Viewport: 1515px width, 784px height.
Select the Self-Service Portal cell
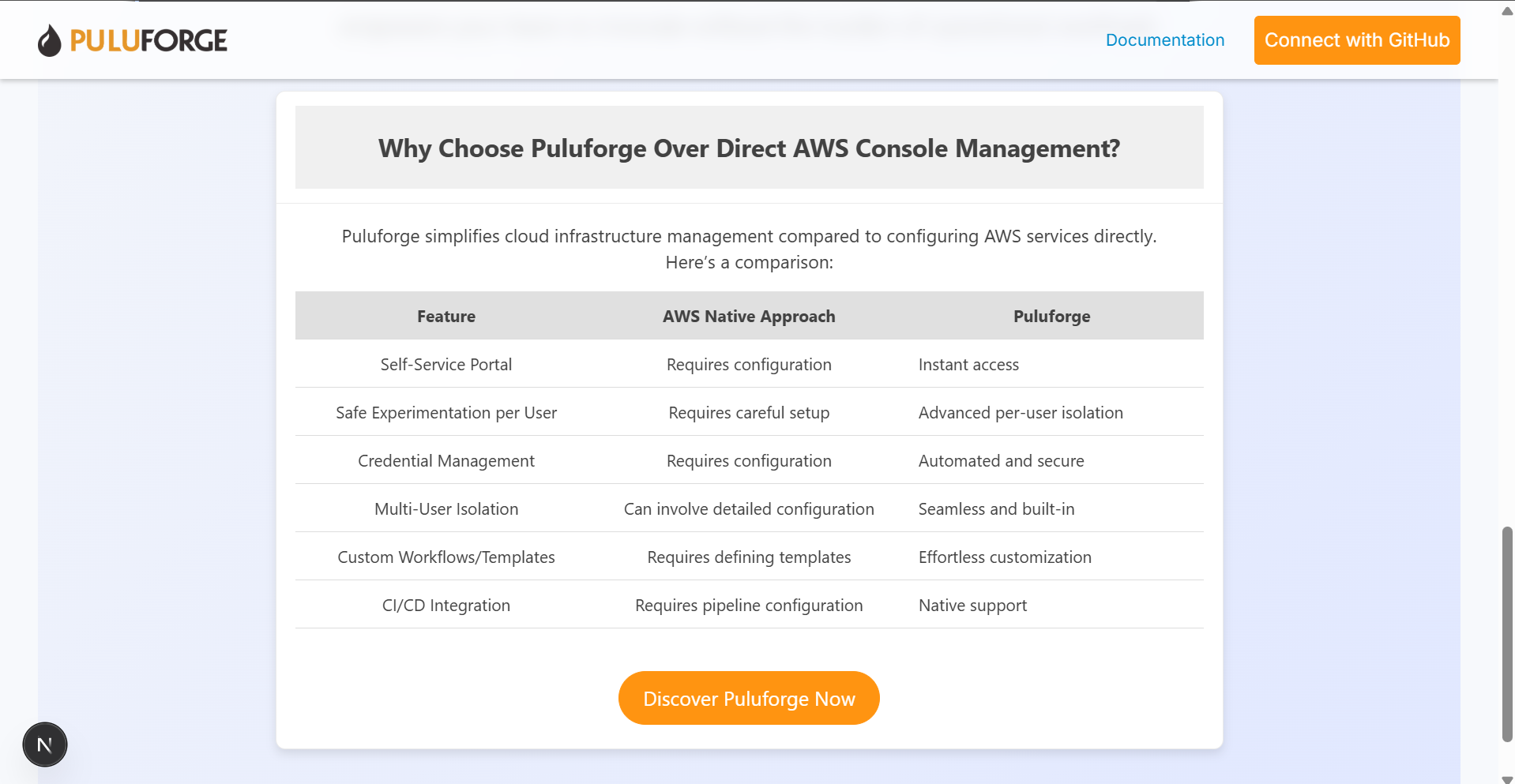tap(446, 364)
